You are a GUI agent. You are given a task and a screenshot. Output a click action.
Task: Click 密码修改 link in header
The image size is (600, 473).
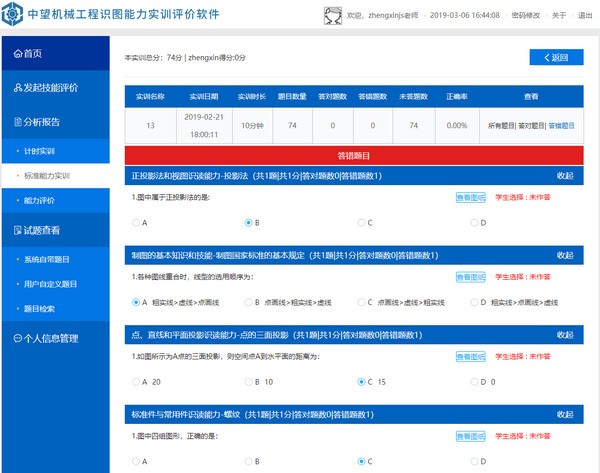[525, 15]
